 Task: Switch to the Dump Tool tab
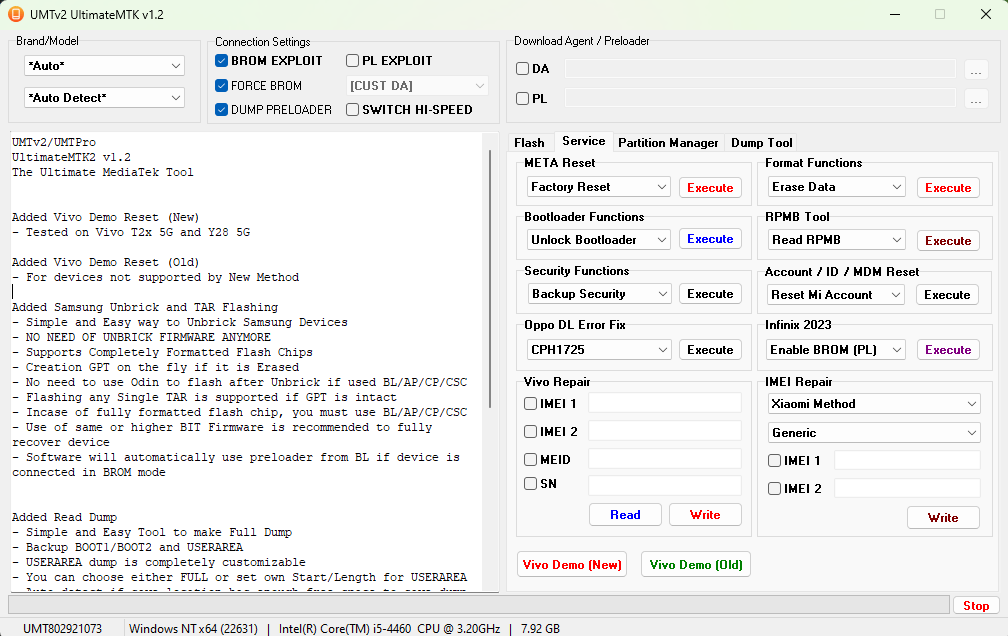coord(760,142)
